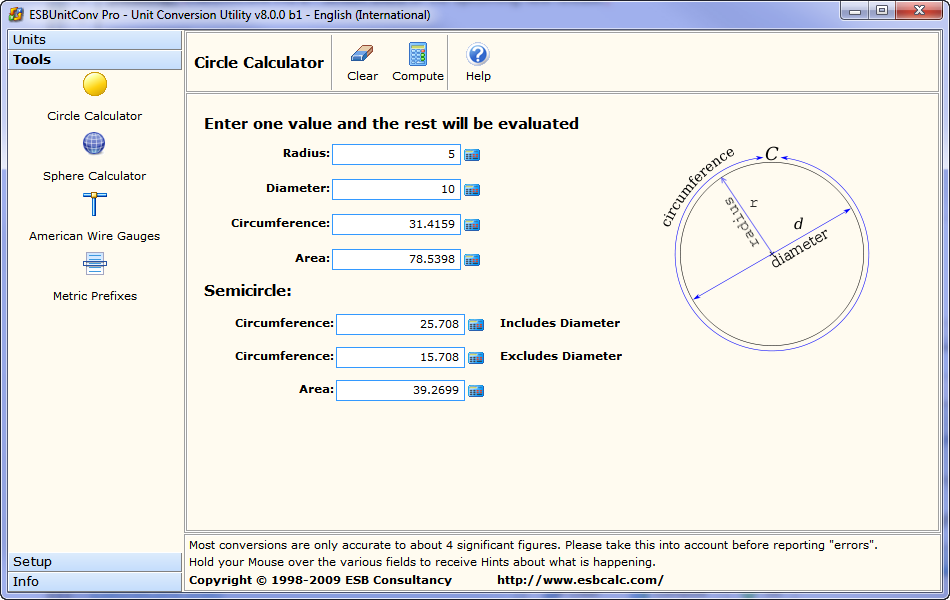Click the circle Circumference field showing 31.4159

pyautogui.click(x=396, y=224)
